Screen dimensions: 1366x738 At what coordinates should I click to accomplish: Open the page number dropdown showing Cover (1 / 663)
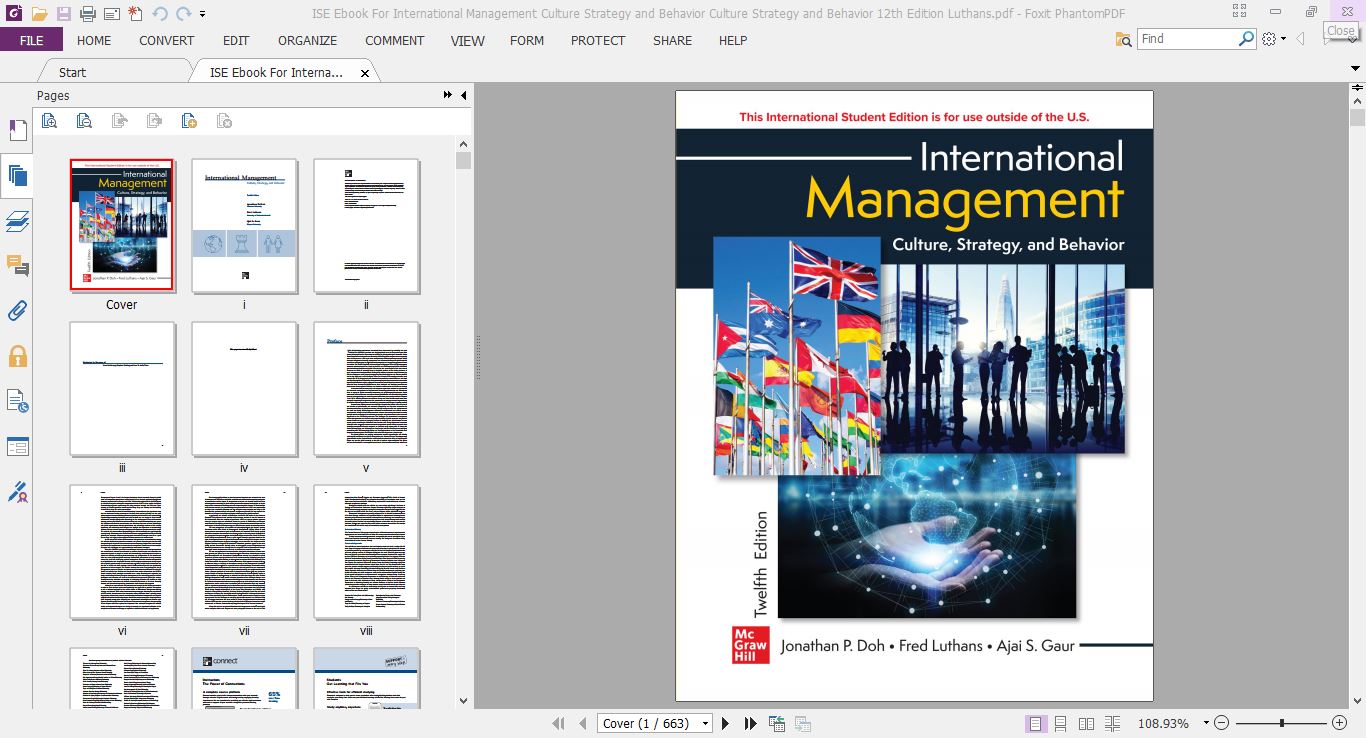tap(705, 723)
